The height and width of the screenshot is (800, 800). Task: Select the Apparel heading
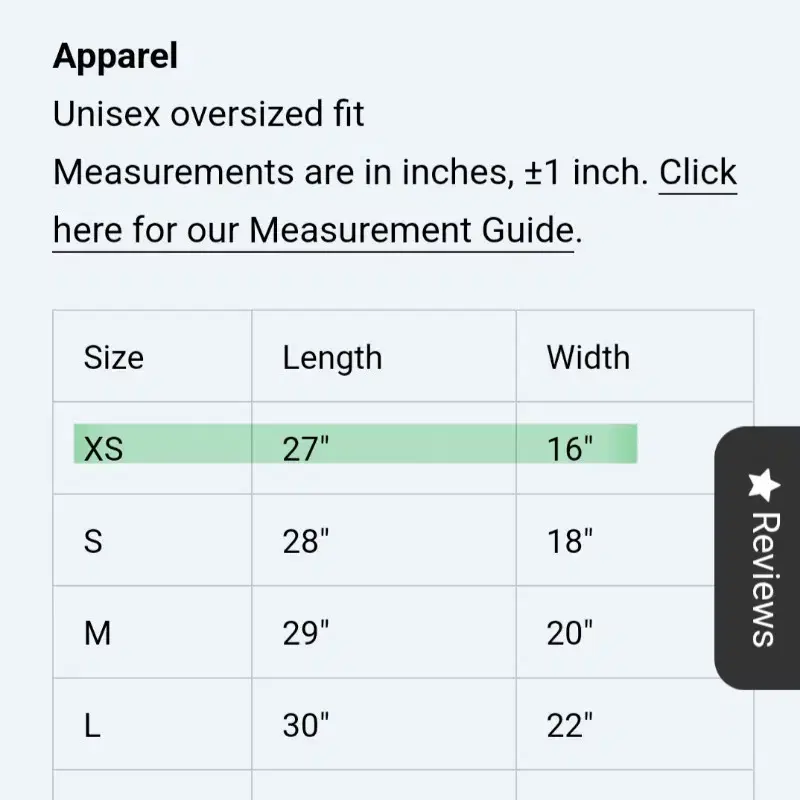pos(115,56)
